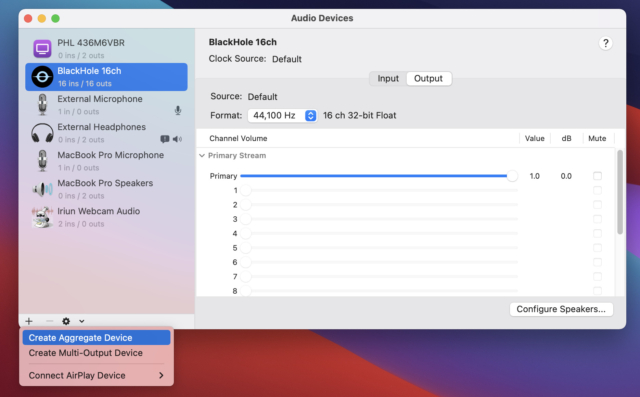Adjust the Primary volume slider knob
640x397 pixels.
(512, 176)
